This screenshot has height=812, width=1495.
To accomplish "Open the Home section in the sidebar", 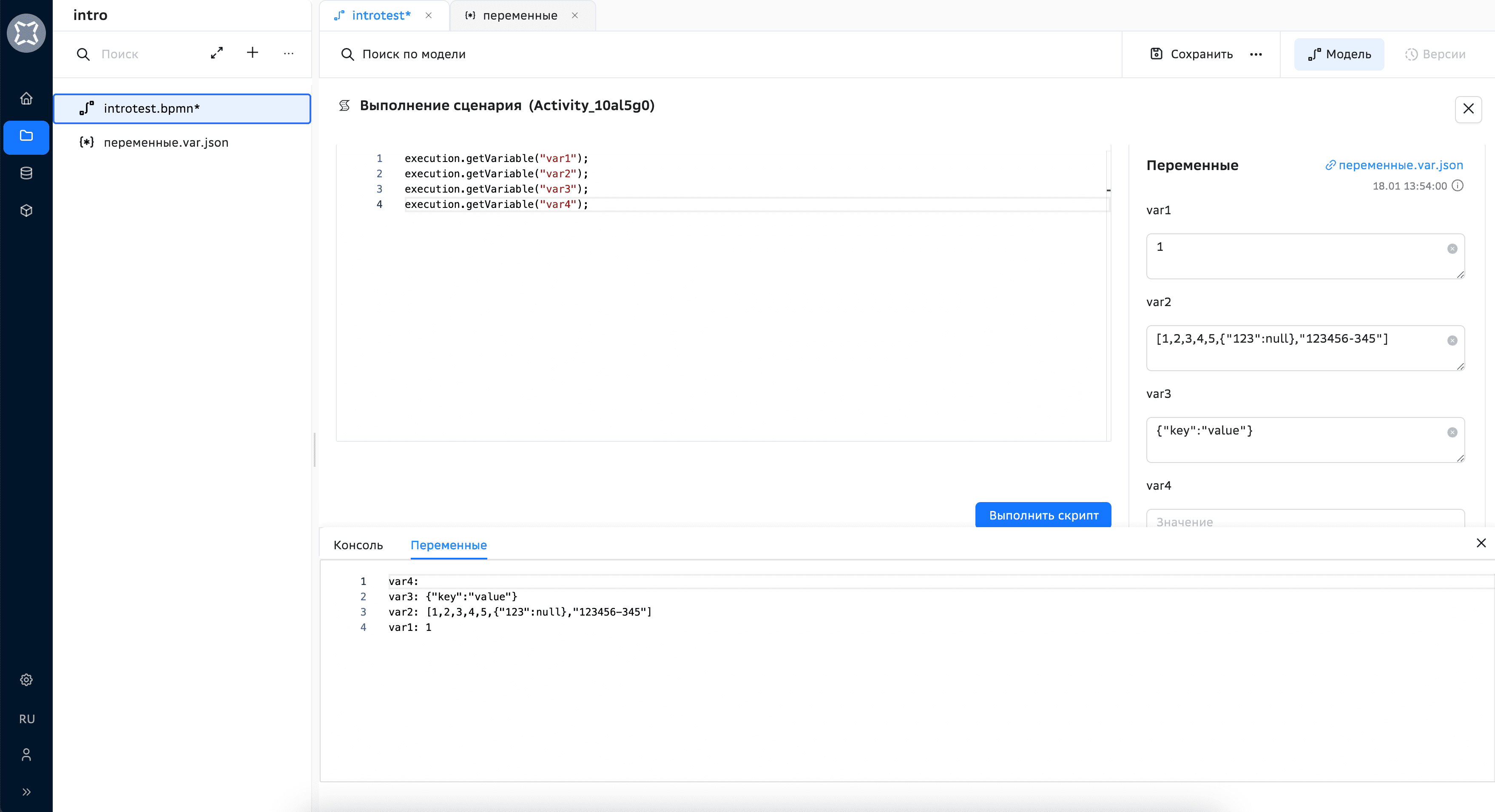I will click(x=26, y=98).
